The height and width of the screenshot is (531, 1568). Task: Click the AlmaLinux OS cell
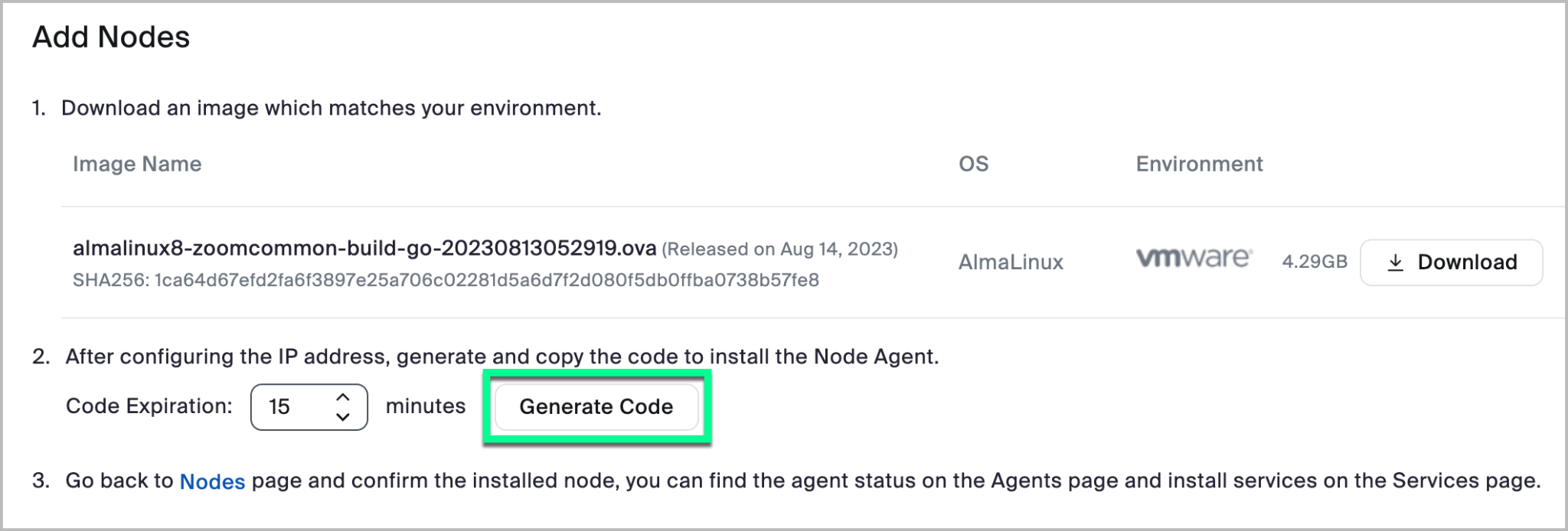[x=1011, y=262]
